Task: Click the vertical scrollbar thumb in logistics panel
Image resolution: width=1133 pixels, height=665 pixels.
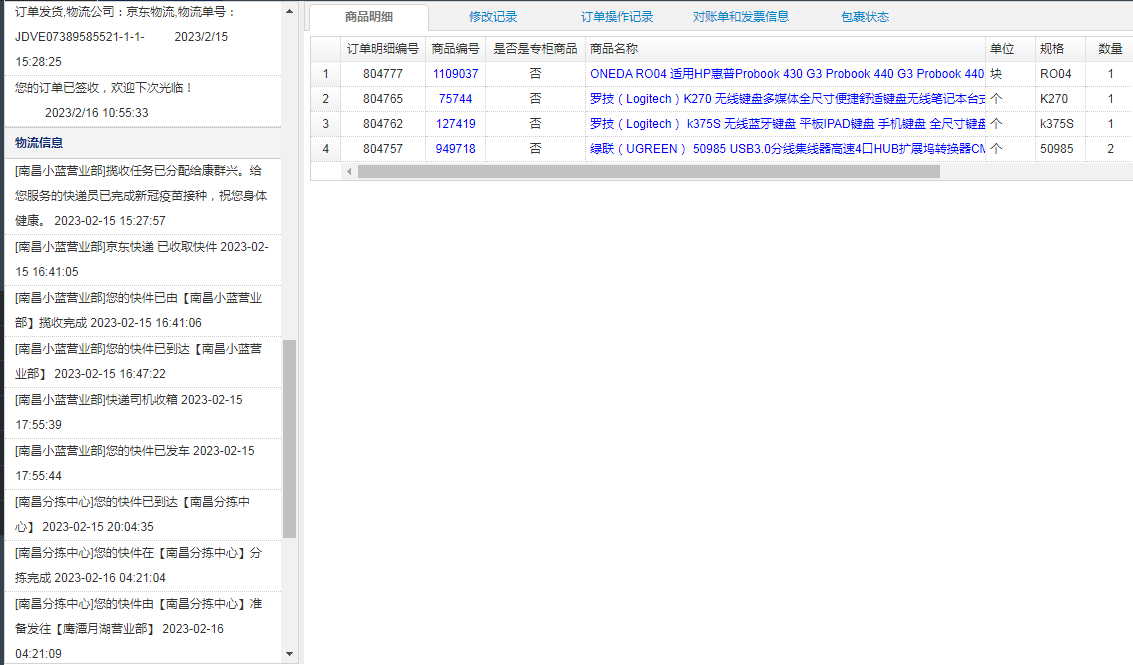Action: [290, 439]
